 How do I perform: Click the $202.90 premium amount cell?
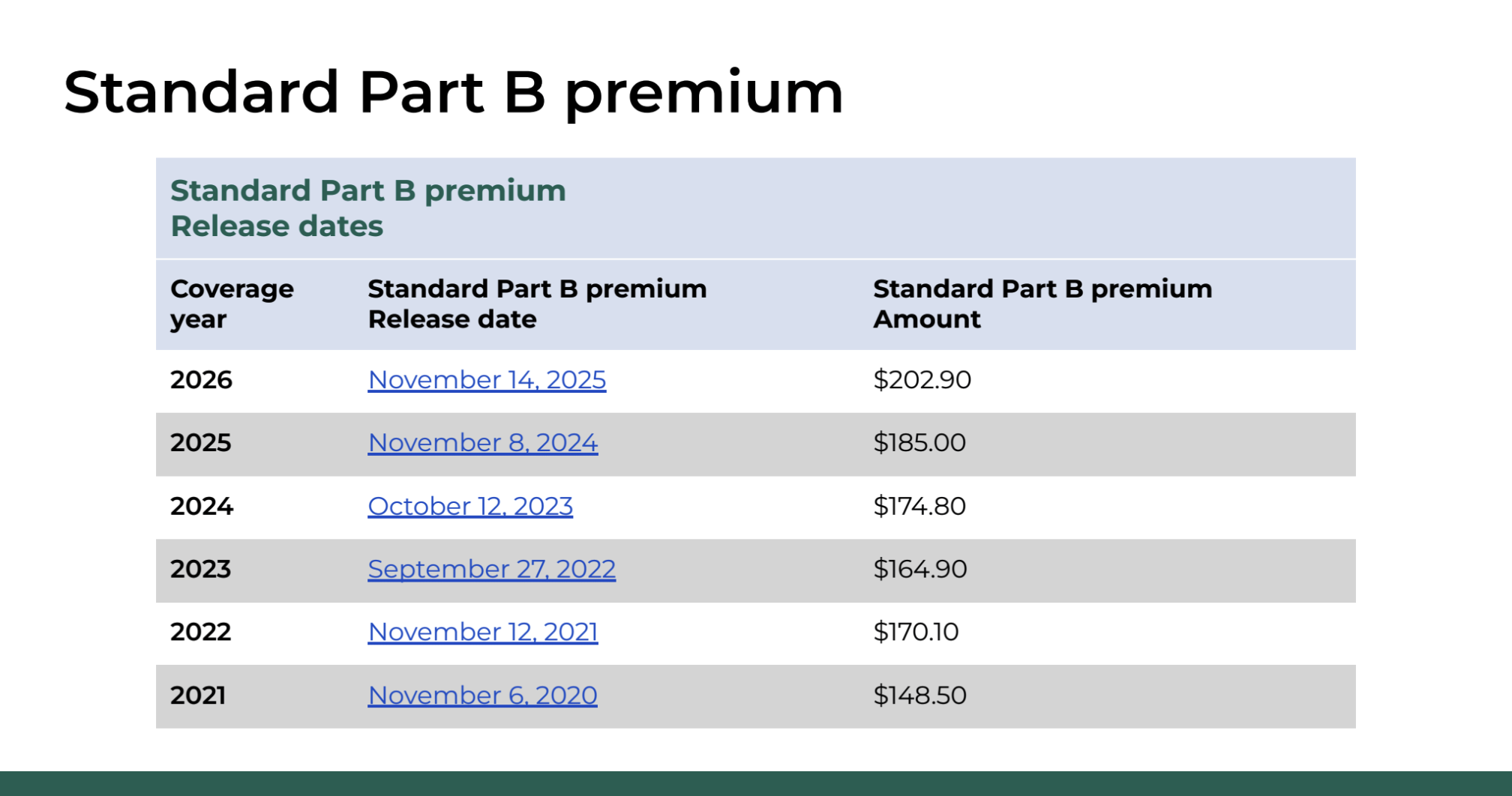(x=922, y=380)
